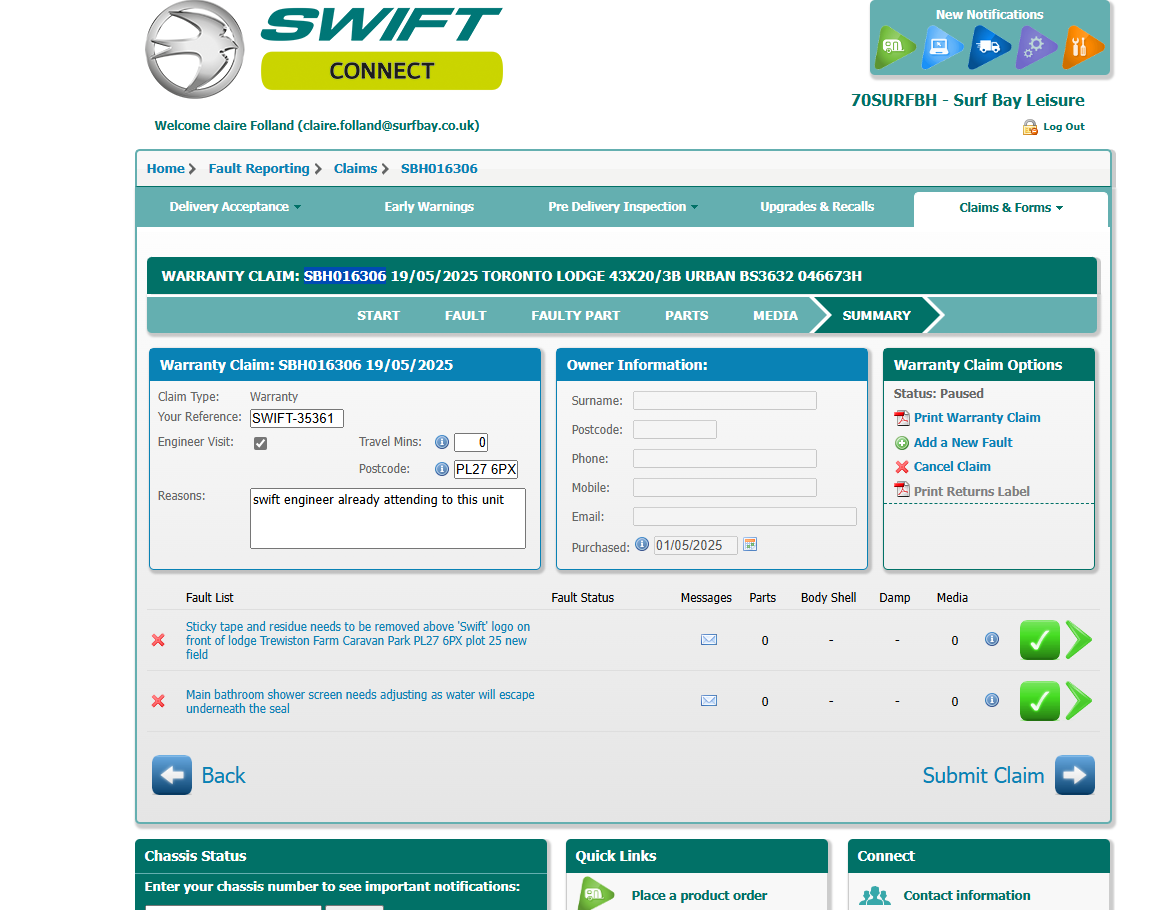Click the Reasons text area
The width and height of the screenshot is (1171, 910).
pos(388,519)
